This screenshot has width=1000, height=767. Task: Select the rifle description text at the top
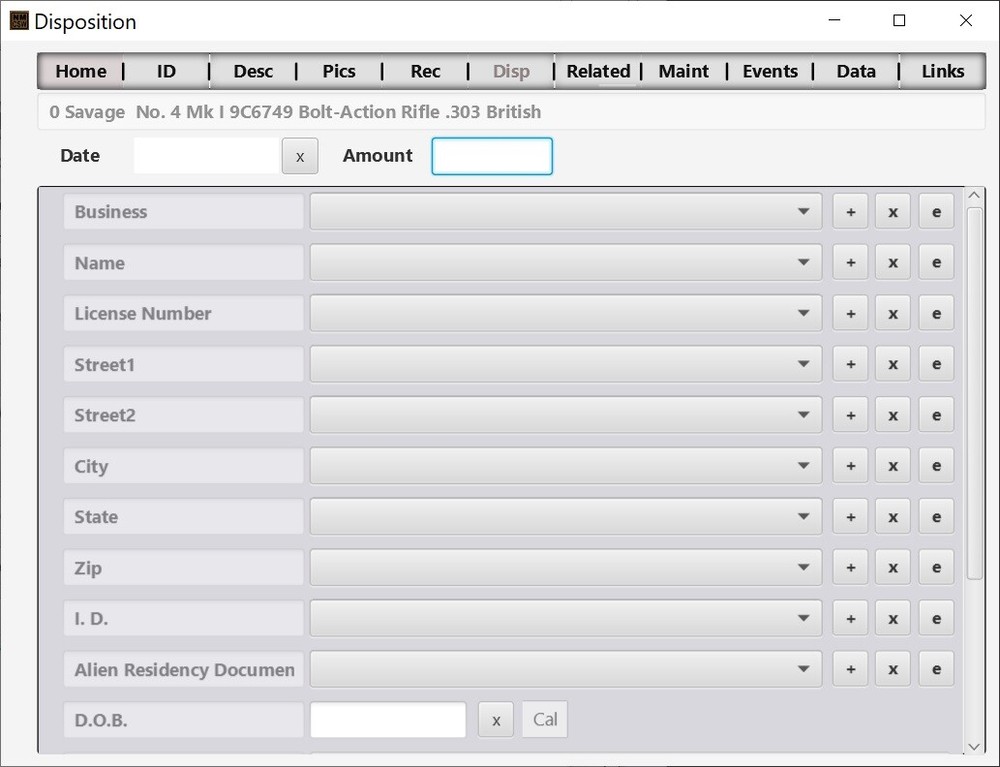(x=296, y=112)
